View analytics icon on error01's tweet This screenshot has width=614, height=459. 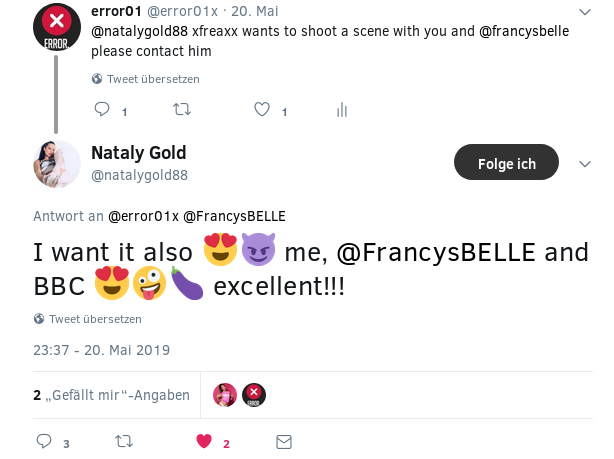342,110
